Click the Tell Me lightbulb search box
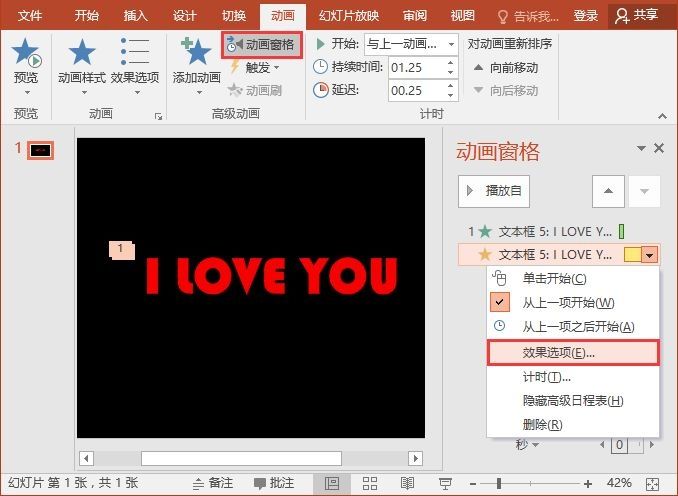The width and height of the screenshot is (678, 496). click(528, 17)
